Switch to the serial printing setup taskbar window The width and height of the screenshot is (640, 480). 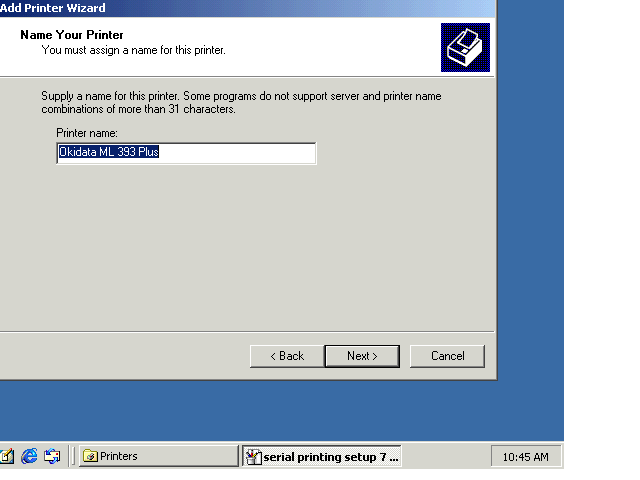tap(322, 457)
